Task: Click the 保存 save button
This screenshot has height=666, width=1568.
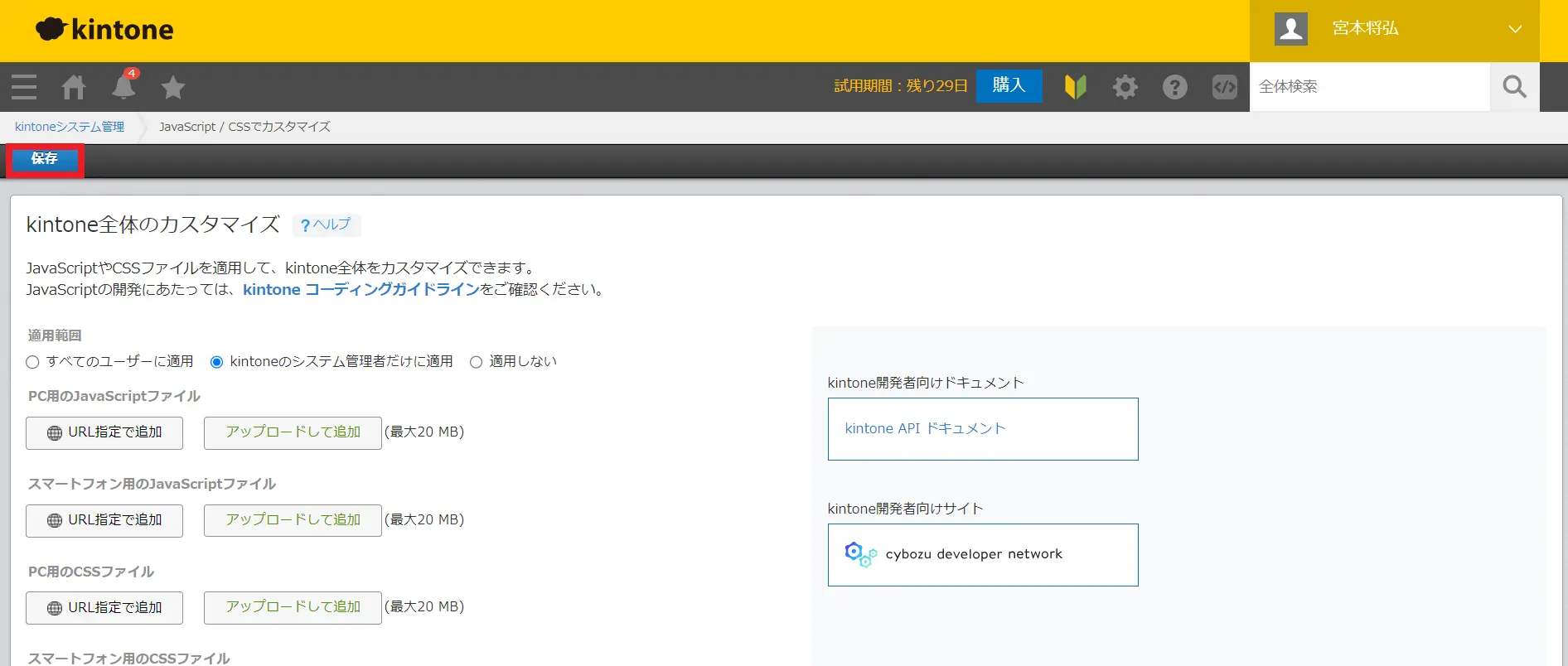Action: coord(45,159)
